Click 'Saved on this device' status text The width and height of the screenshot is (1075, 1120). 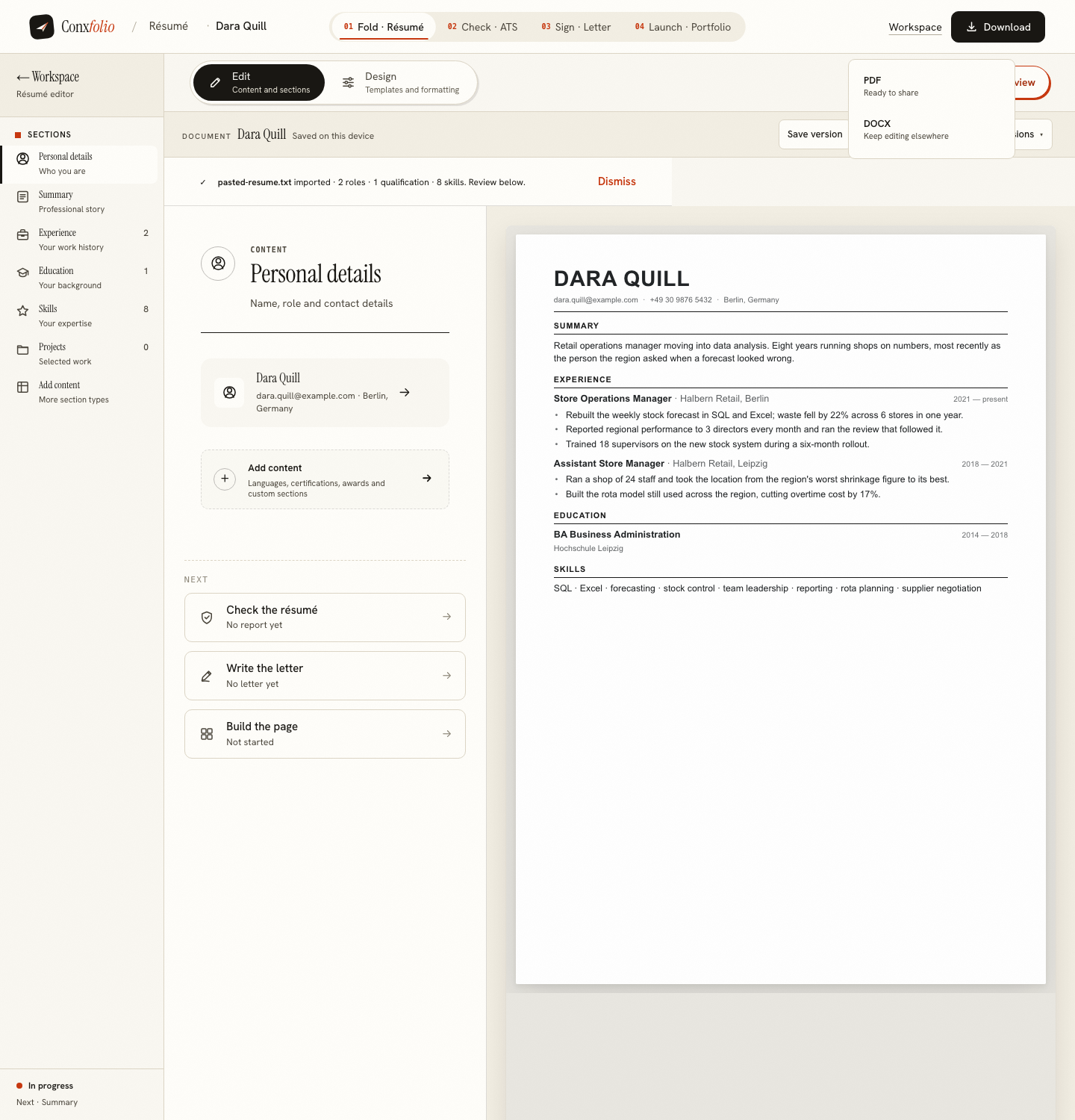[333, 136]
